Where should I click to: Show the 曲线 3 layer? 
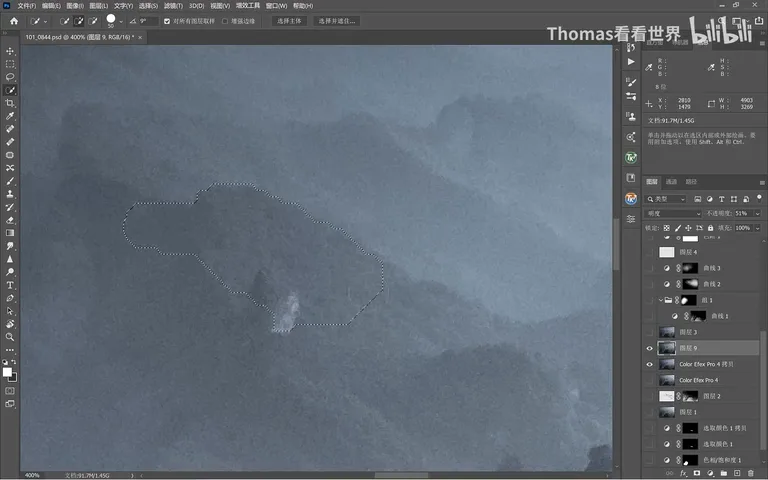(x=649, y=268)
